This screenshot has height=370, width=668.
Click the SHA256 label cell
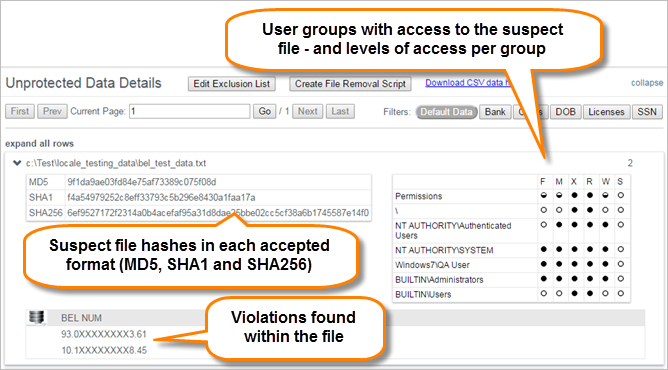pos(46,213)
